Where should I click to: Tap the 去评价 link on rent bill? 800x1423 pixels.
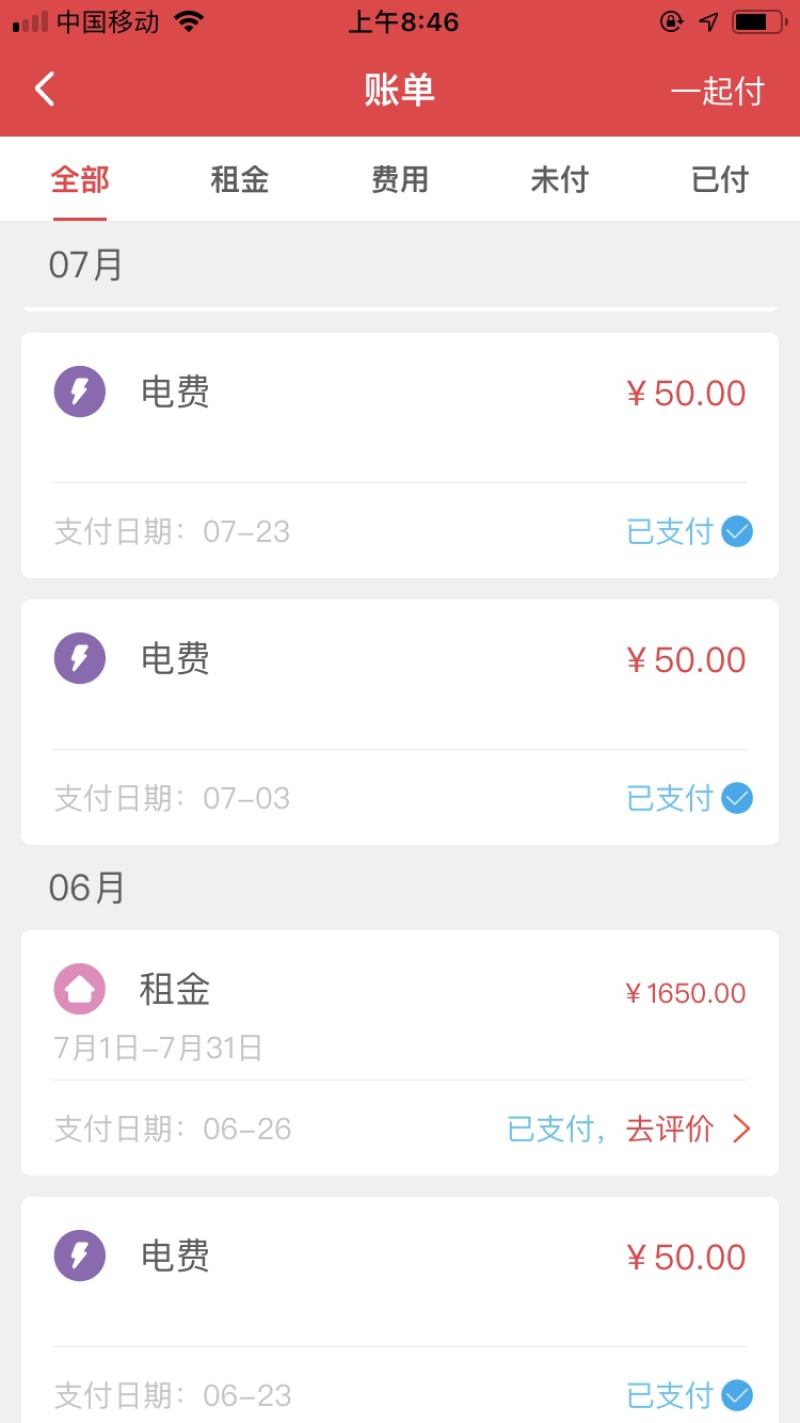tap(670, 1129)
